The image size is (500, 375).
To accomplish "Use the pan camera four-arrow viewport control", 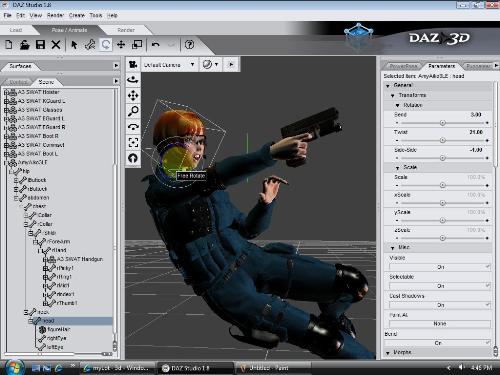I will coord(133,96).
